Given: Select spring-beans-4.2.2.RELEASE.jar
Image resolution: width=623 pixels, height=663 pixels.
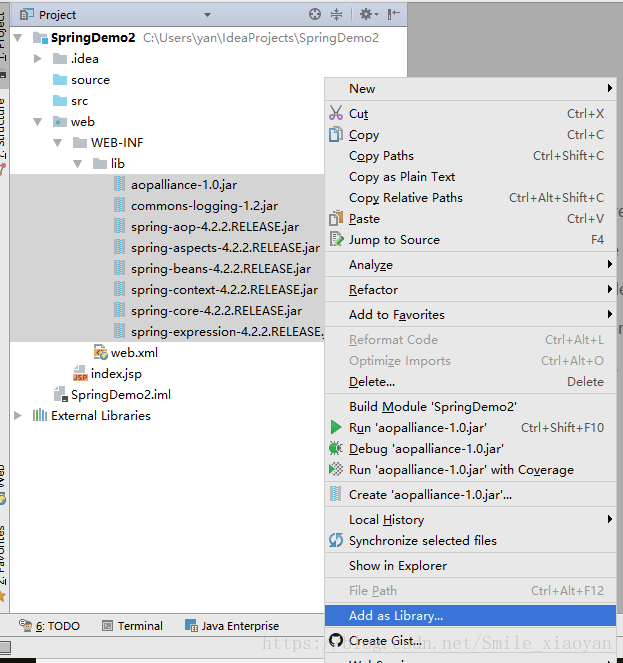Looking at the screenshot, I should (x=213, y=269).
